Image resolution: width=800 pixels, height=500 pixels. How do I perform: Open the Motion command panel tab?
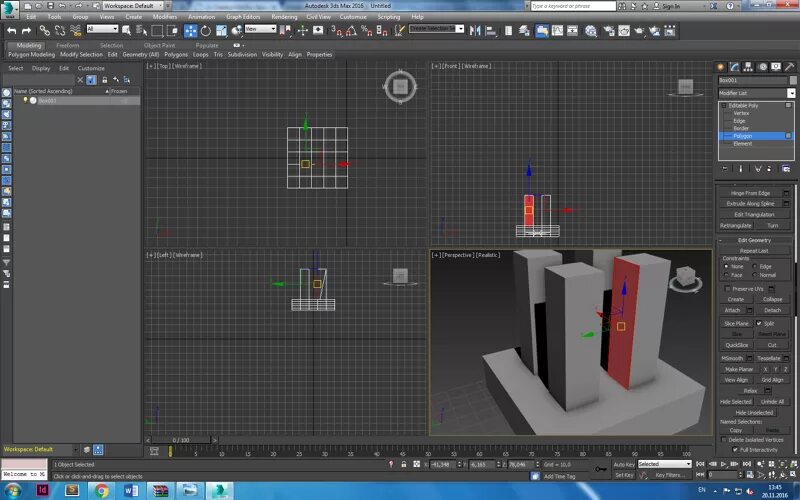click(x=762, y=67)
